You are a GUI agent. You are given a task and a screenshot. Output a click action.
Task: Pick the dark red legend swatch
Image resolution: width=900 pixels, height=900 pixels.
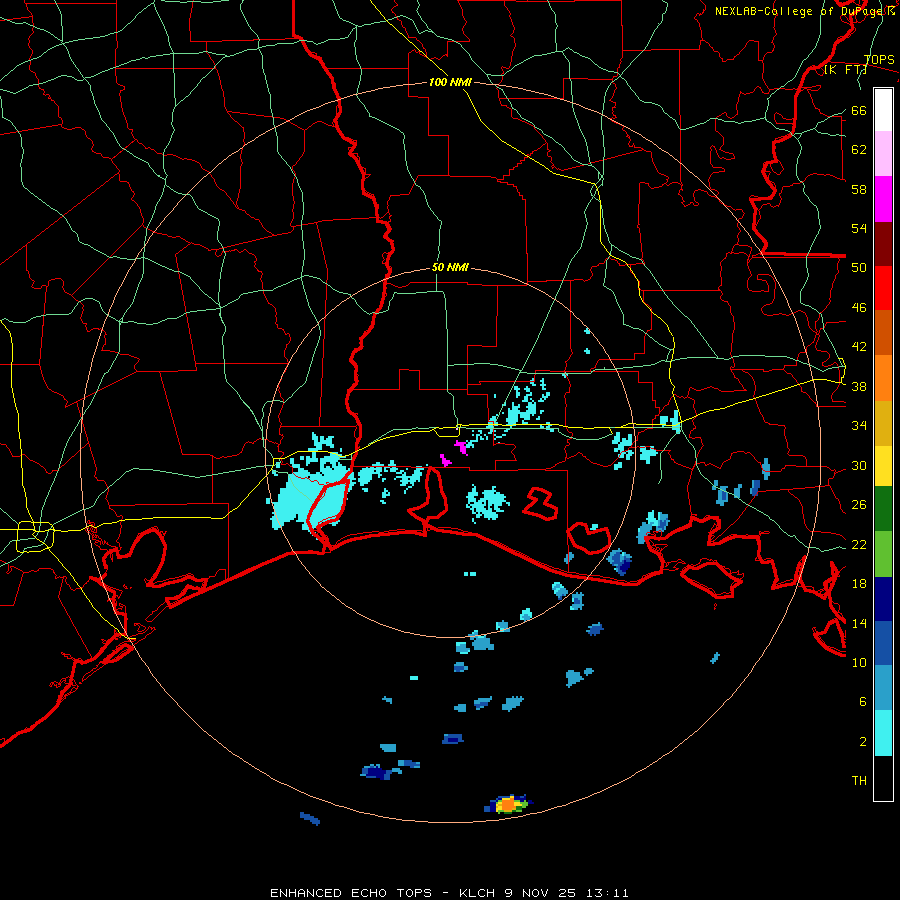coord(883,244)
